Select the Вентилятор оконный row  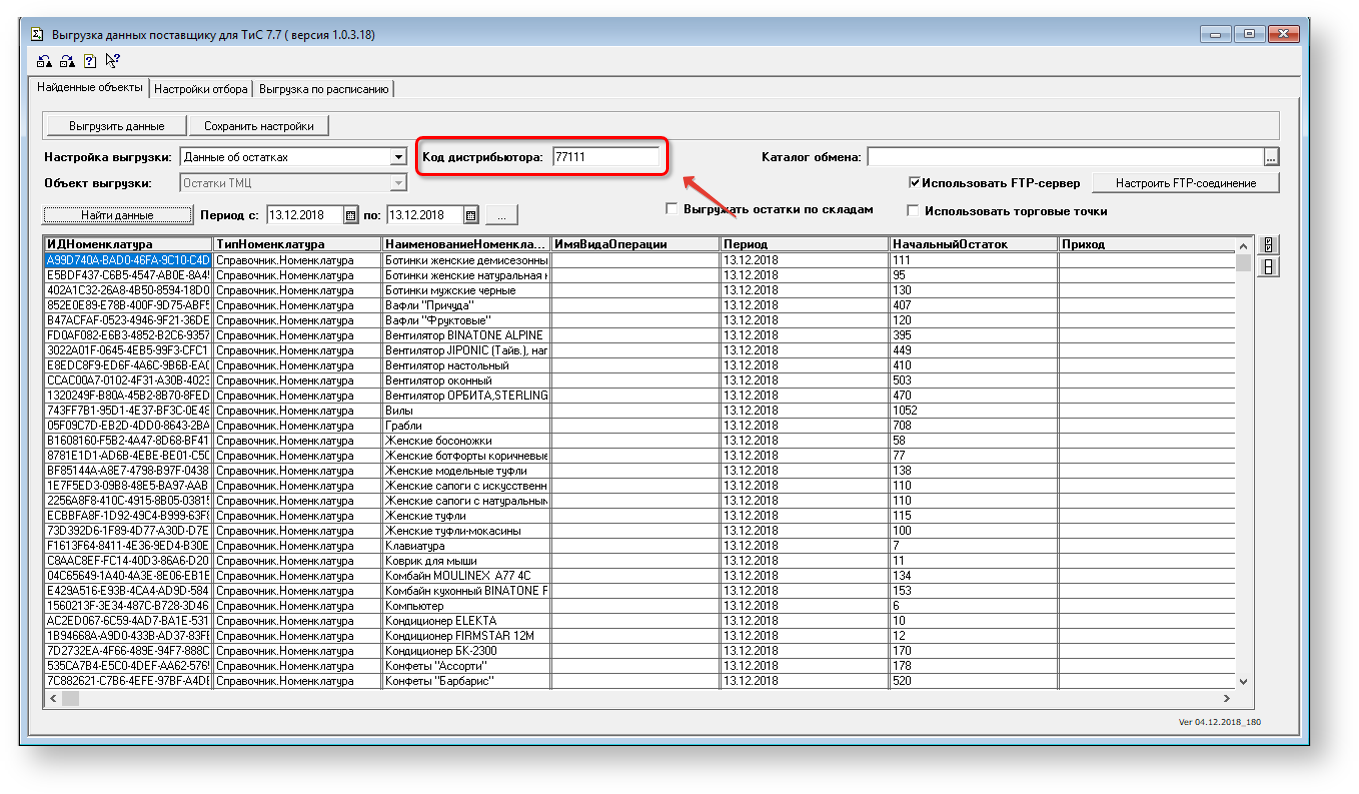[x=640, y=380]
